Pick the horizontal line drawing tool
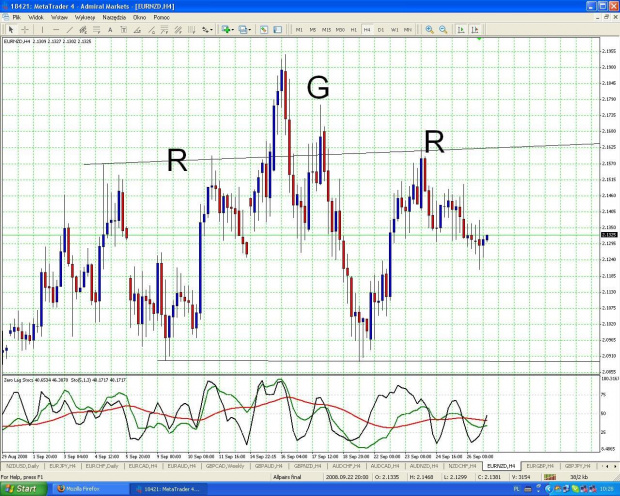 click(58, 30)
